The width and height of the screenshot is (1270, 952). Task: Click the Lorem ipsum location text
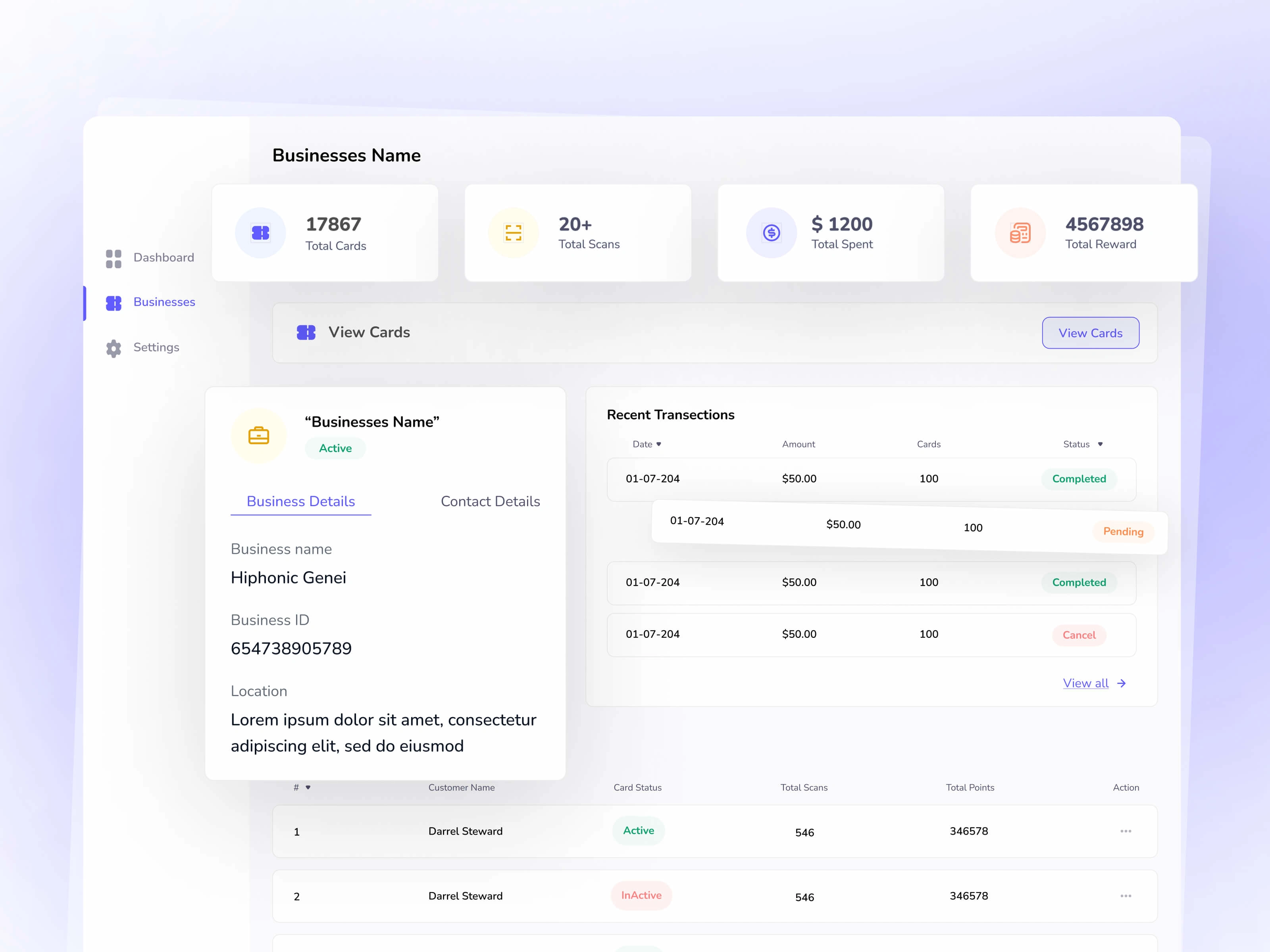[x=383, y=733]
